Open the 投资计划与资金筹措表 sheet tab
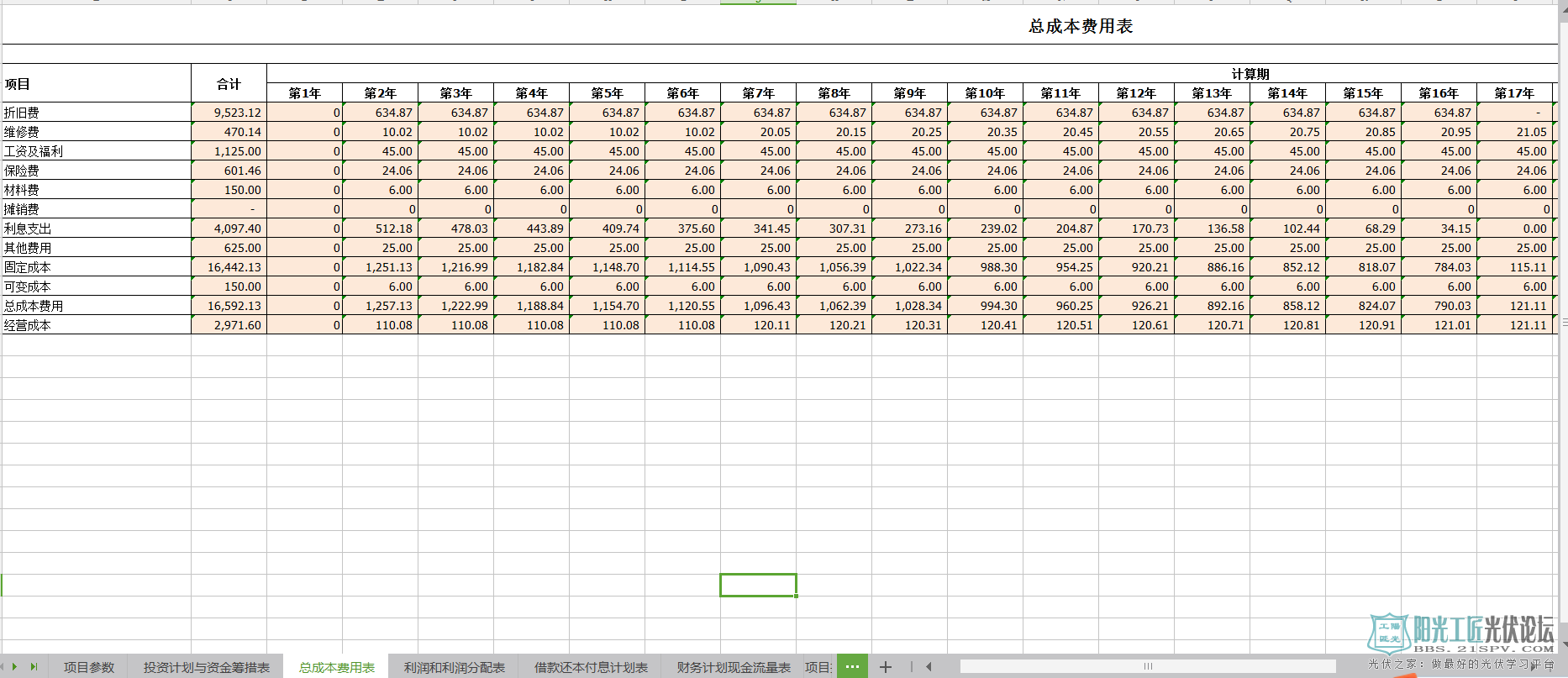Image resolution: width=1568 pixels, height=678 pixels. pyautogui.click(x=206, y=668)
